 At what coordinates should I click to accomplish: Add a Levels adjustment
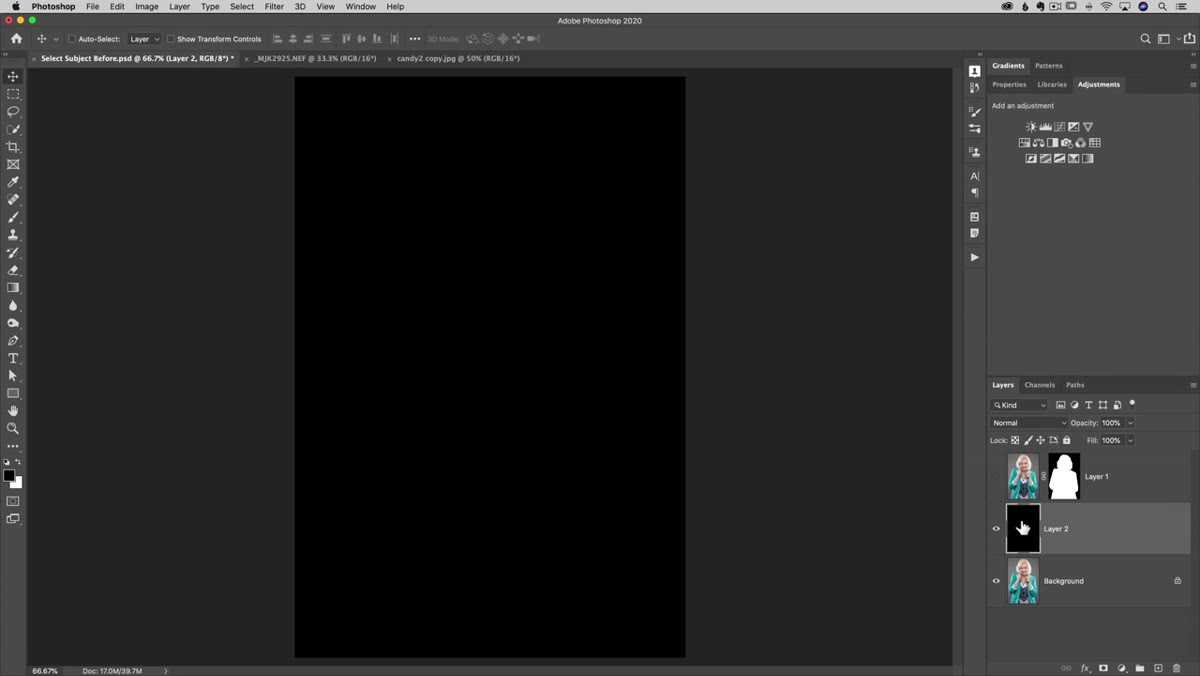(x=1045, y=127)
